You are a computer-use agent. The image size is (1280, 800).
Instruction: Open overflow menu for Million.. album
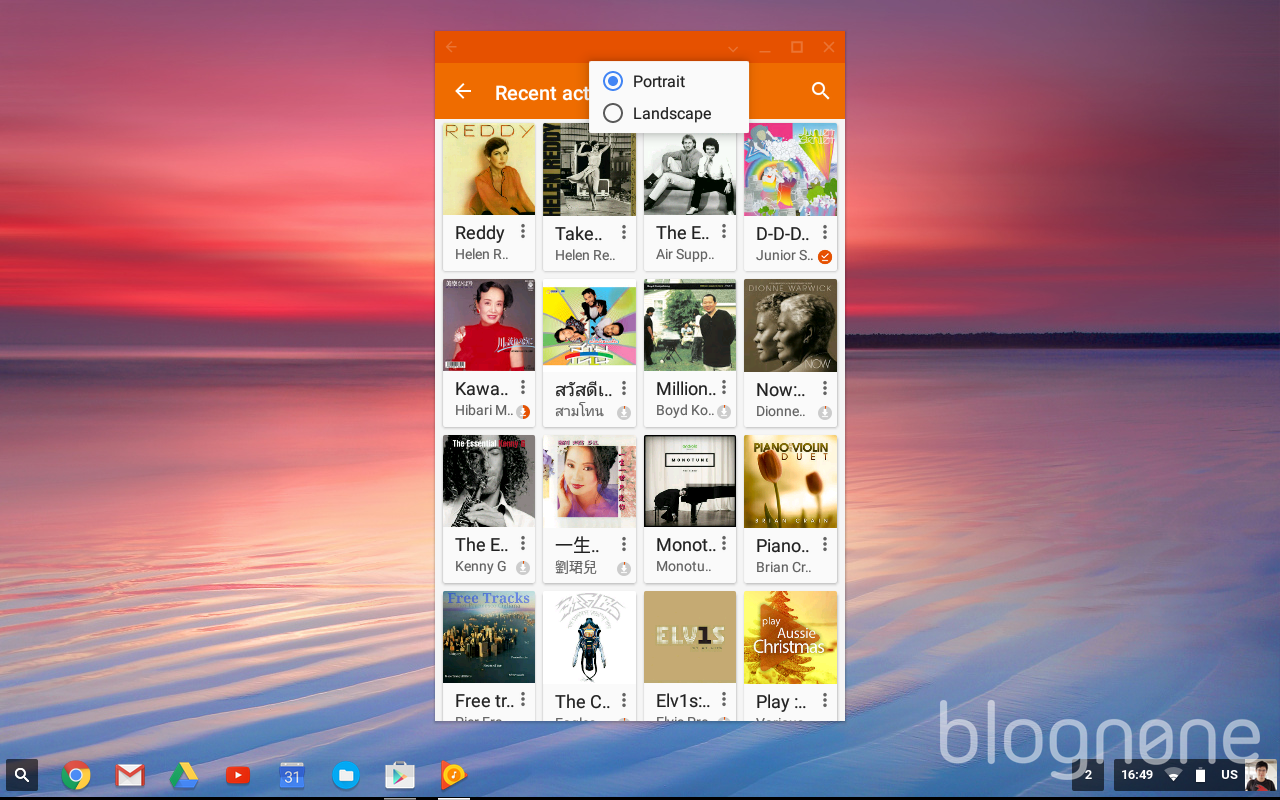[x=724, y=388]
